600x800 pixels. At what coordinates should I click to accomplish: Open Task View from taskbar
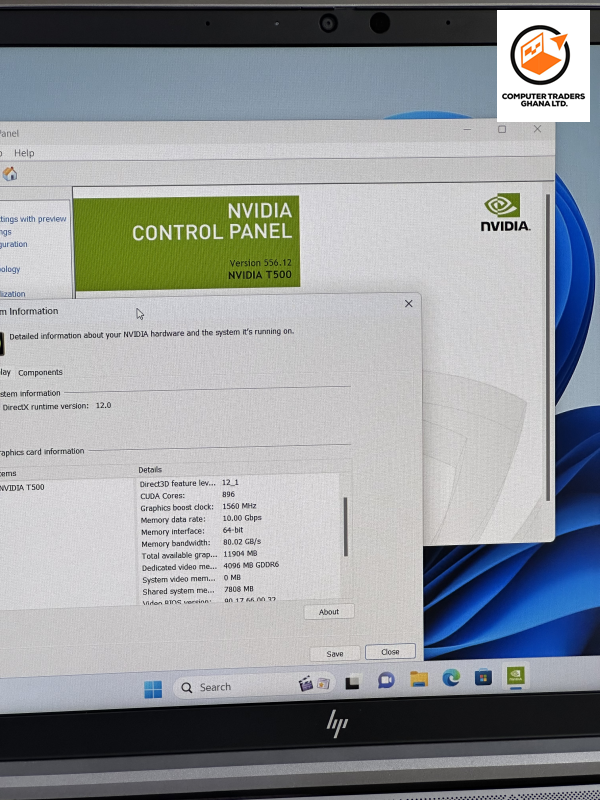pyautogui.click(x=353, y=682)
